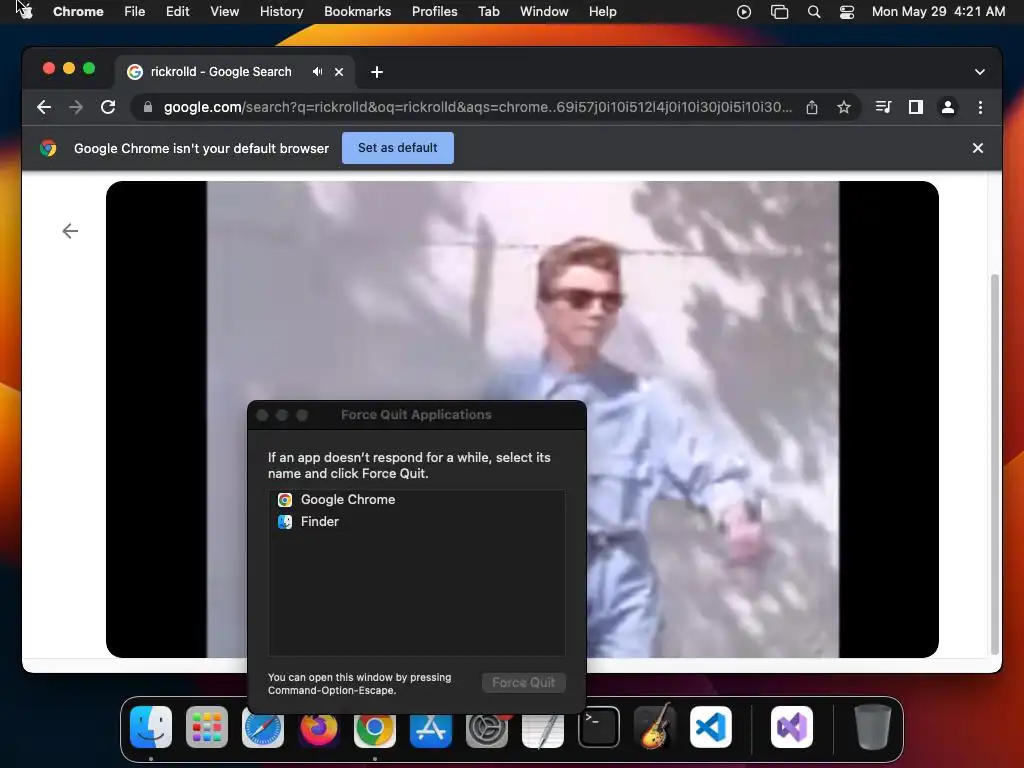The width and height of the screenshot is (1024, 768).
Task: Select the rickrolld - Google Search tab
Action: tap(221, 72)
